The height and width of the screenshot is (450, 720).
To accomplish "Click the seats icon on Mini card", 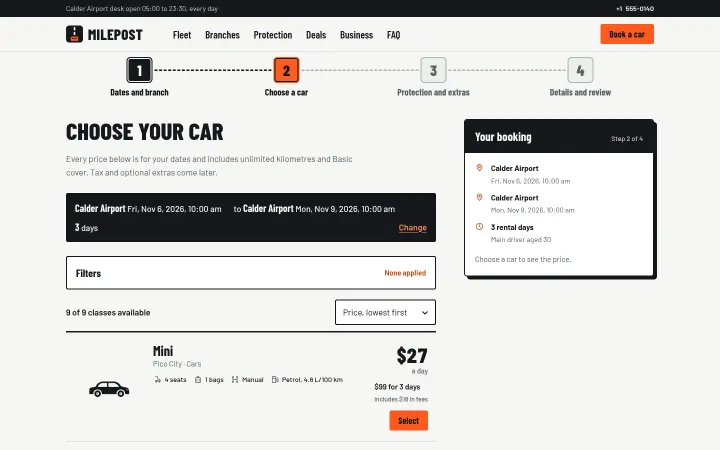I will point(158,380).
